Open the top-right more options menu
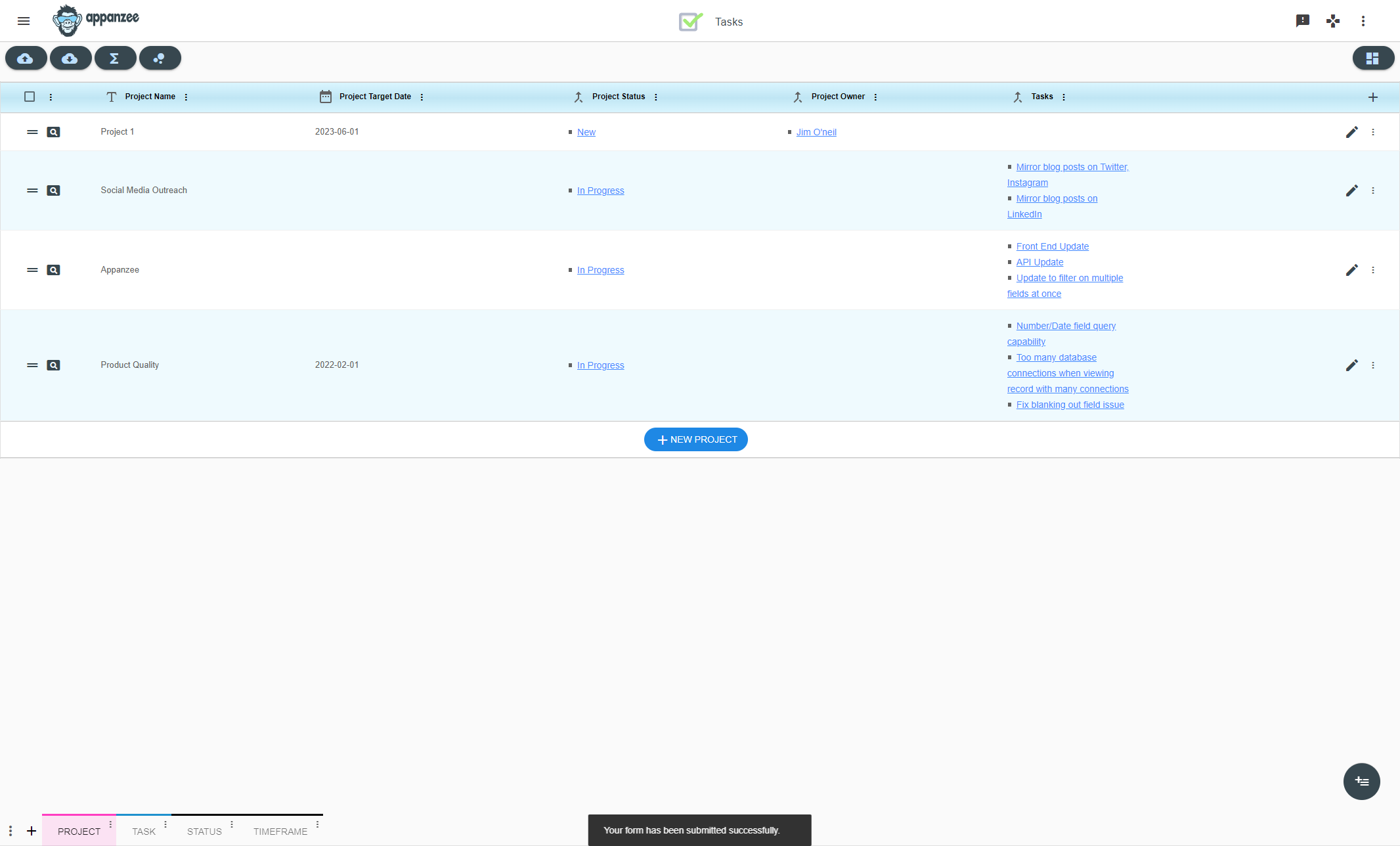The image size is (1400, 846). (1363, 21)
